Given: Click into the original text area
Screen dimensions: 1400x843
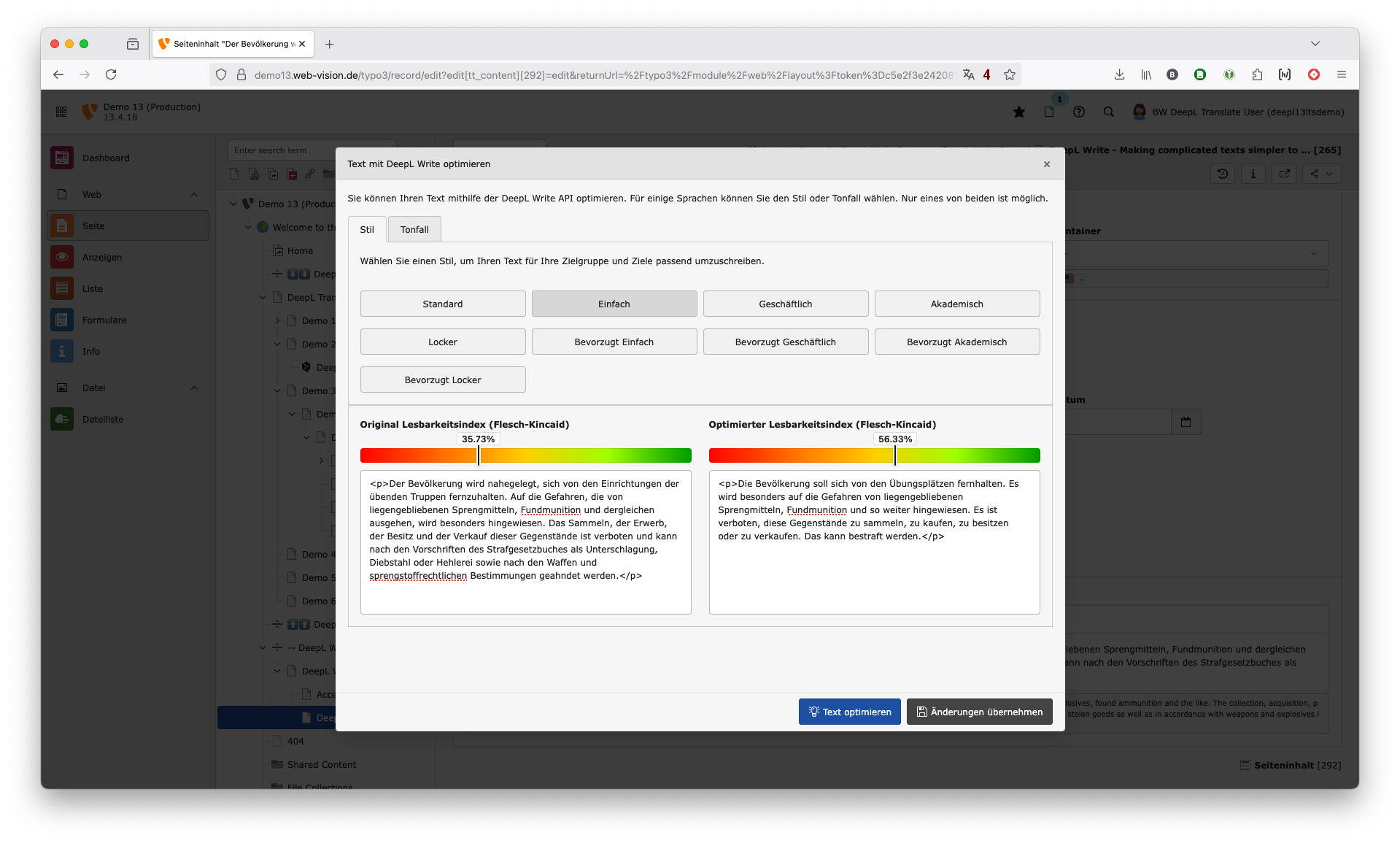Looking at the screenshot, I should coord(525,542).
